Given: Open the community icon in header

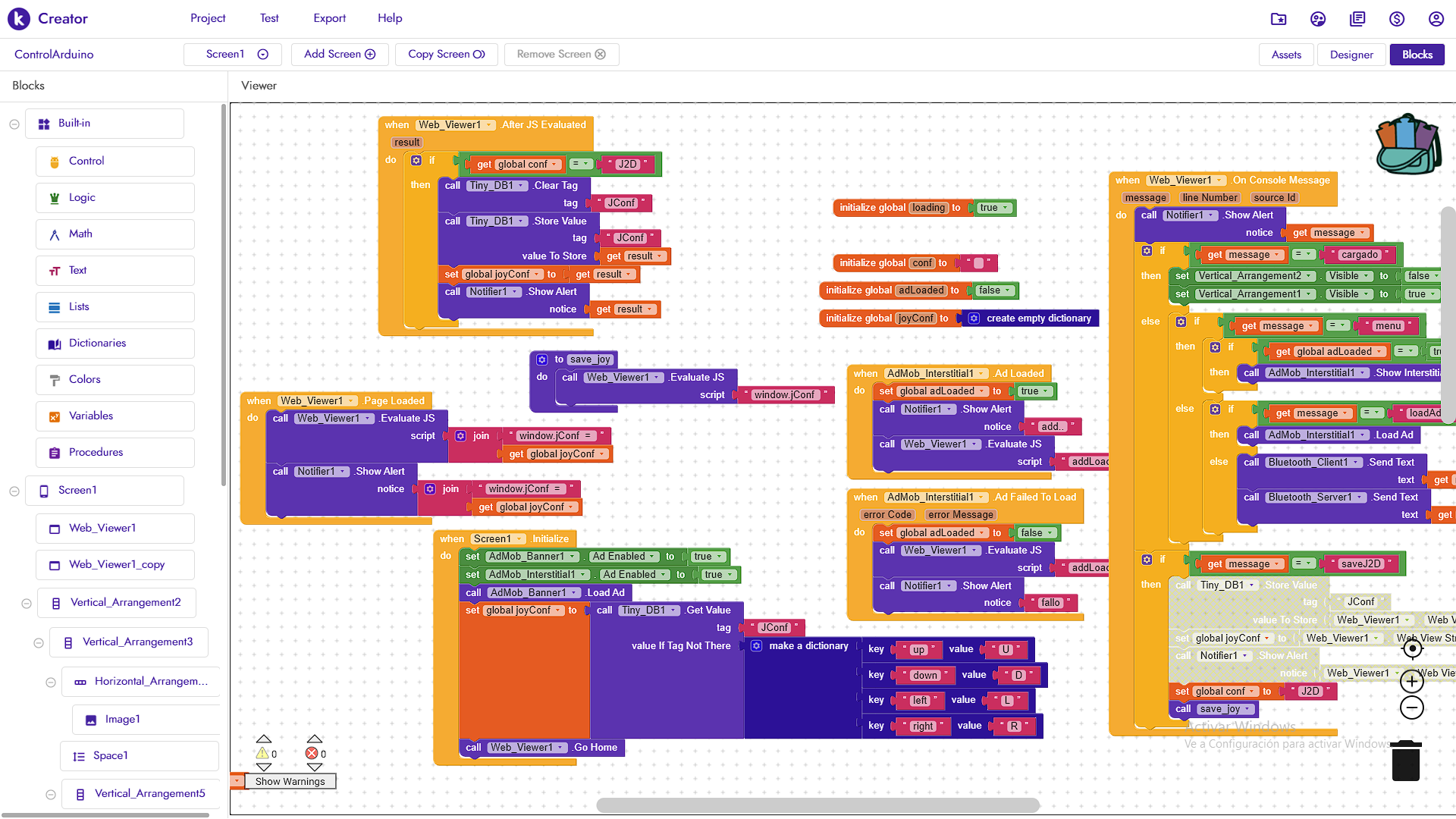Looking at the screenshot, I should pos(1318,19).
